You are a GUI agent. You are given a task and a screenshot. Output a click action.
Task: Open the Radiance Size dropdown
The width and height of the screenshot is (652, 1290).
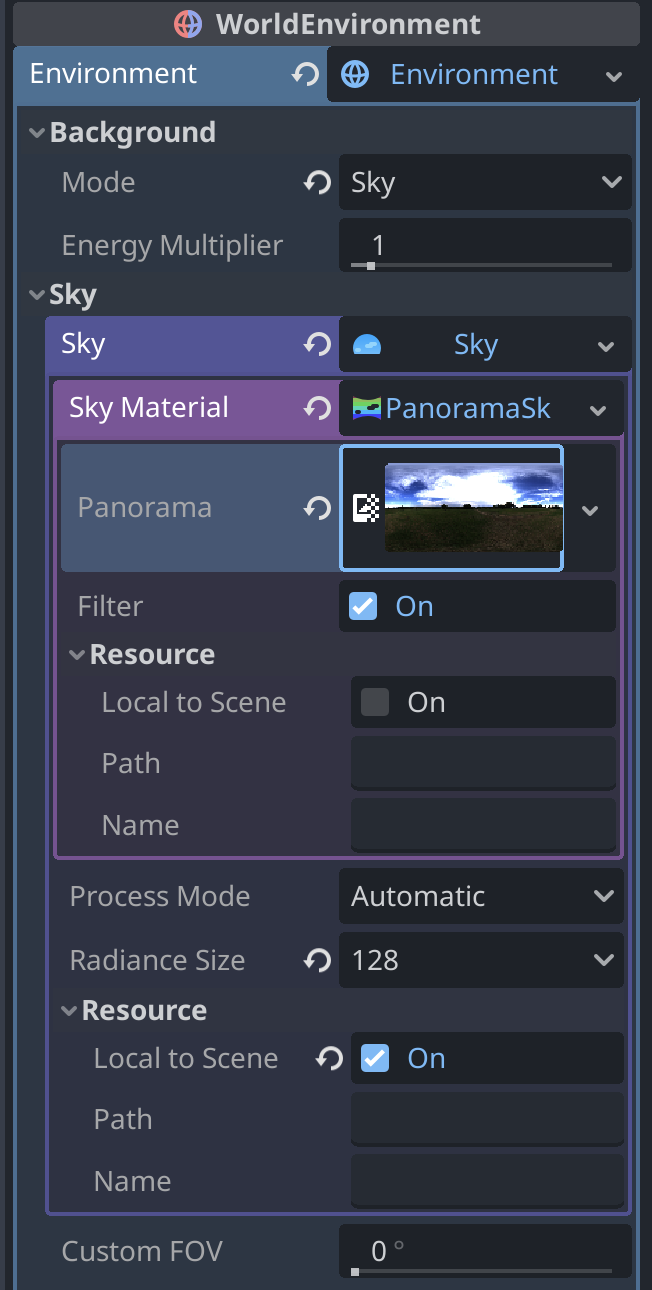(480, 960)
